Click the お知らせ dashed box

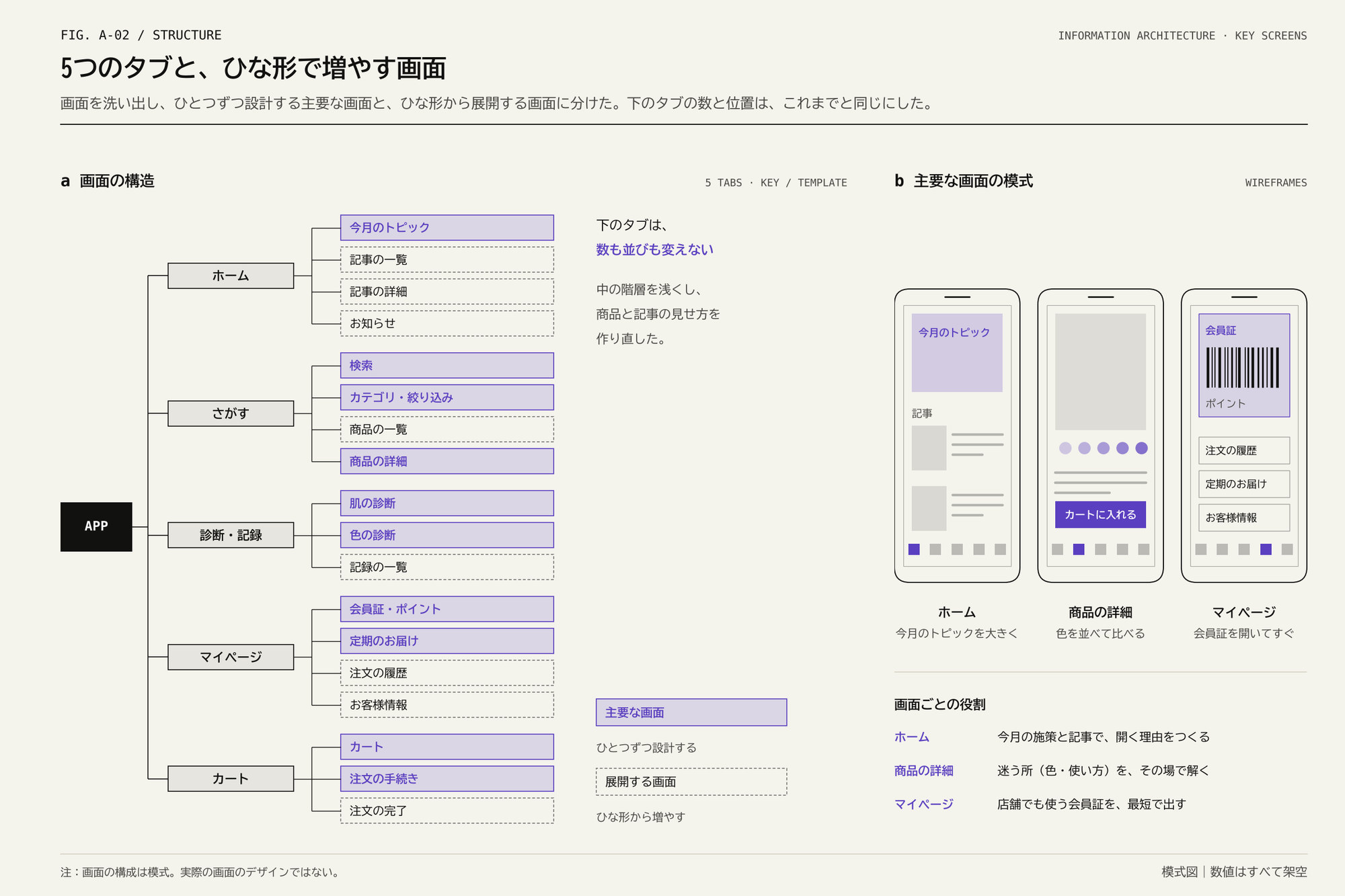447,323
